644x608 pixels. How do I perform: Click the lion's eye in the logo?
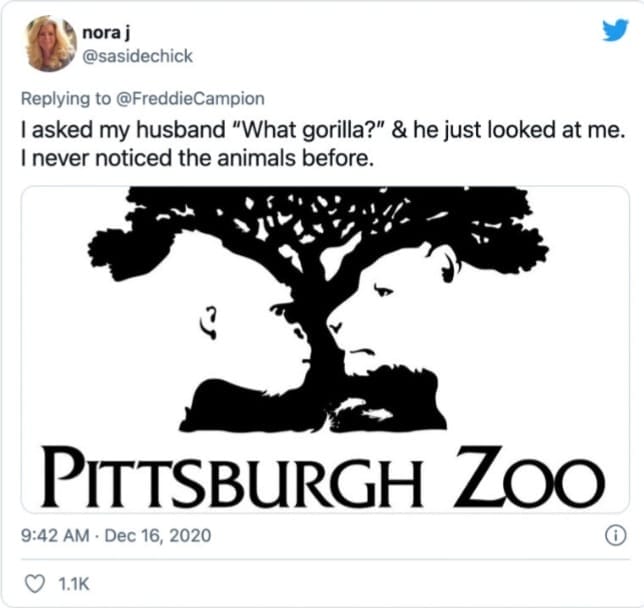point(383,291)
